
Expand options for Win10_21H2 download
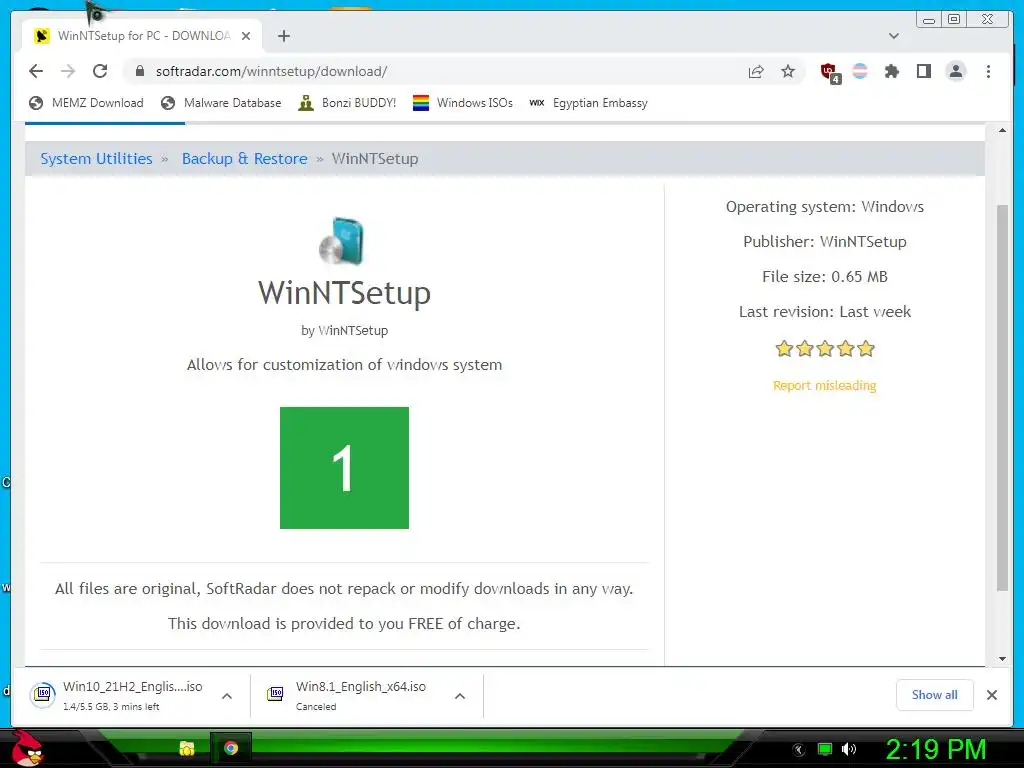click(x=227, y=696)
